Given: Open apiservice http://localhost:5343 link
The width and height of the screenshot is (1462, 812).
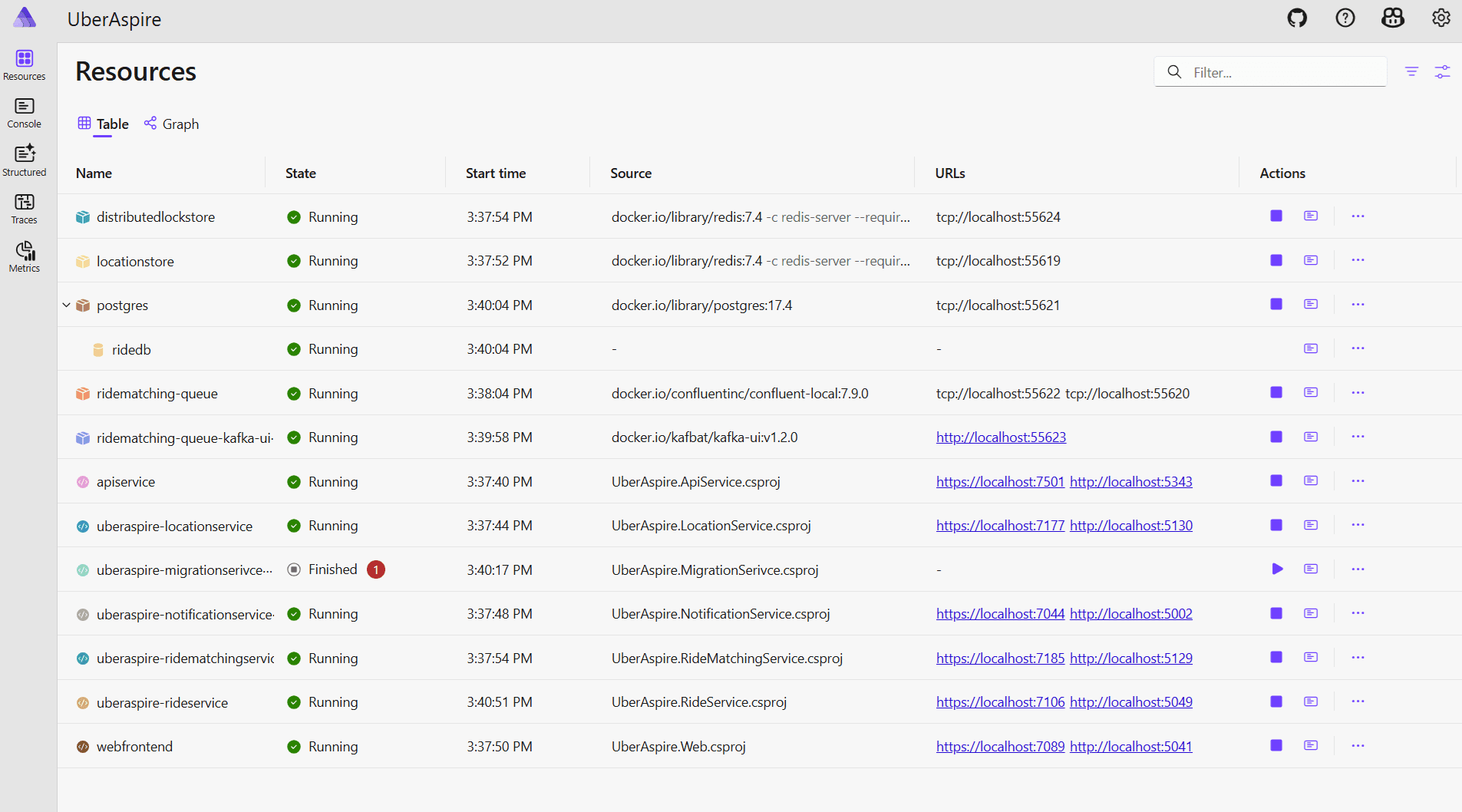Looking at the screenshot, I should (x=1131, y=482).
